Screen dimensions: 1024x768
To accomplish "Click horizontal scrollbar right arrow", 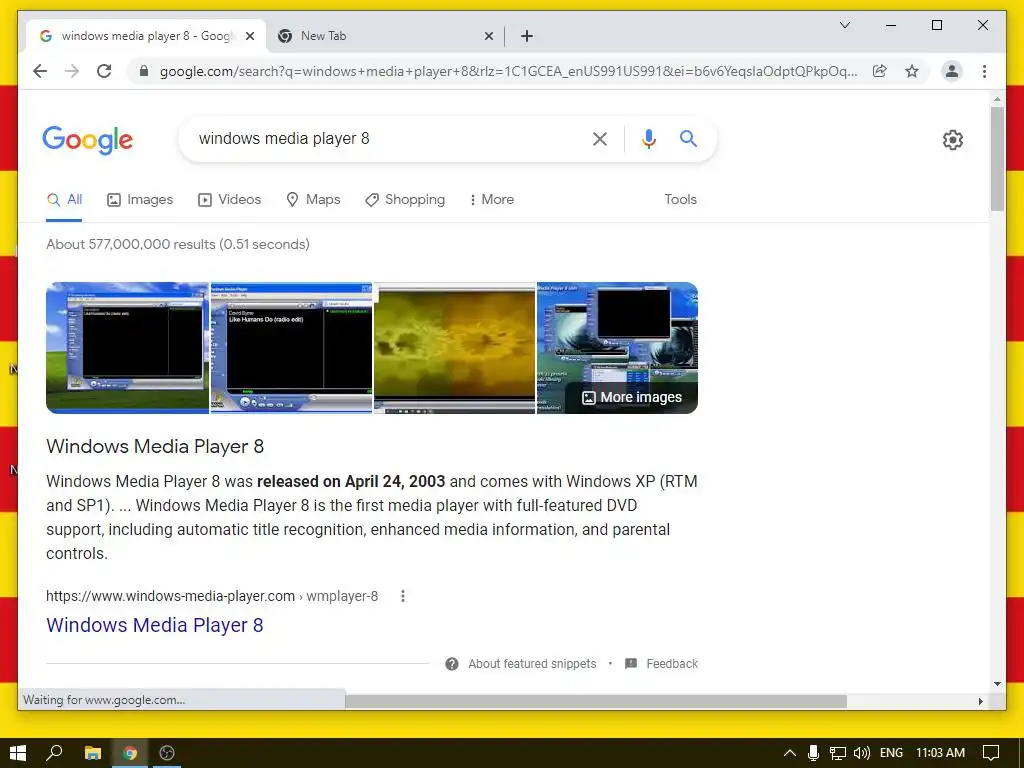I will tap(980, 701).
